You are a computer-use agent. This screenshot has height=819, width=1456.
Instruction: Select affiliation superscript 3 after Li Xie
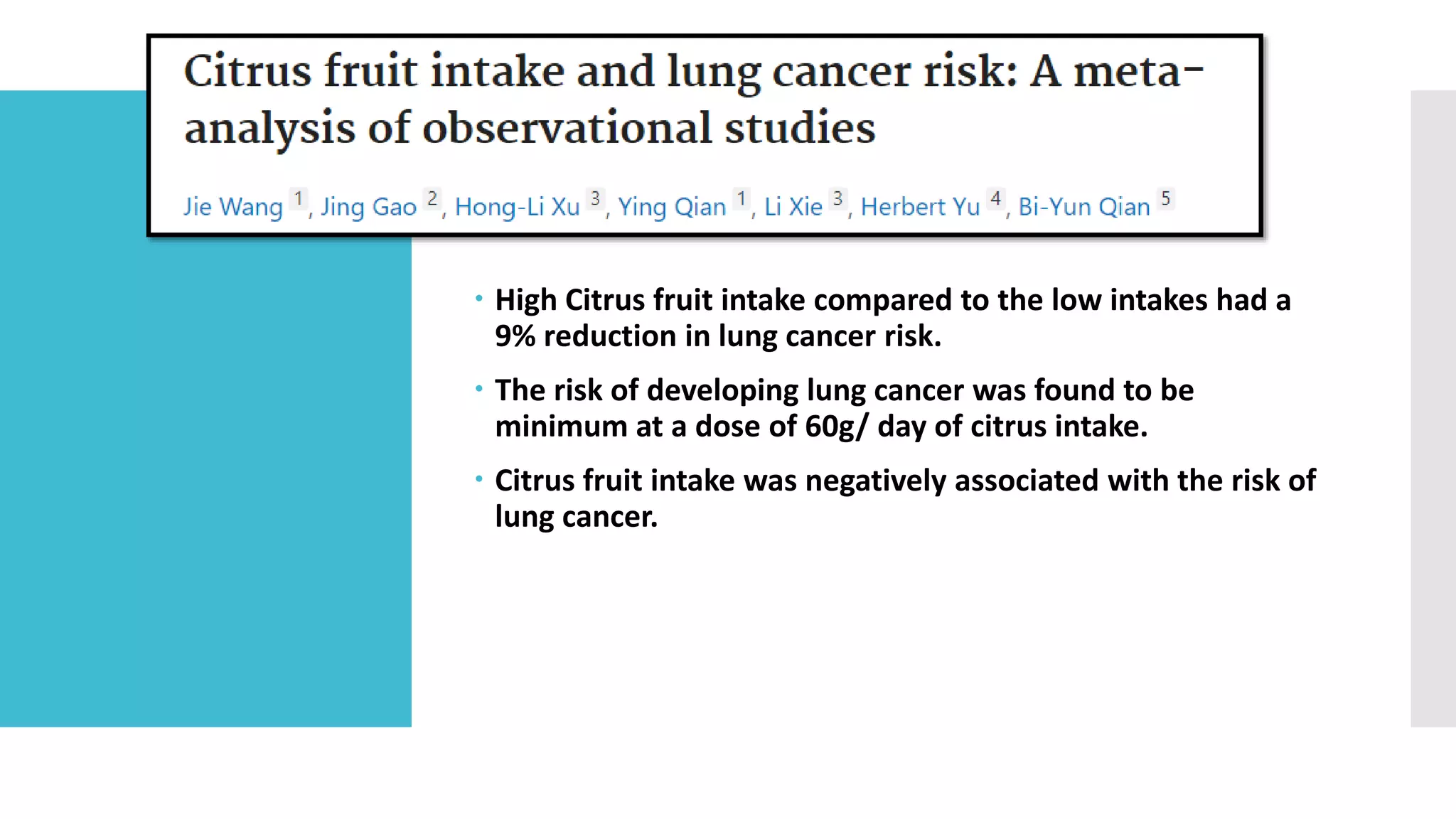point(837,198)
